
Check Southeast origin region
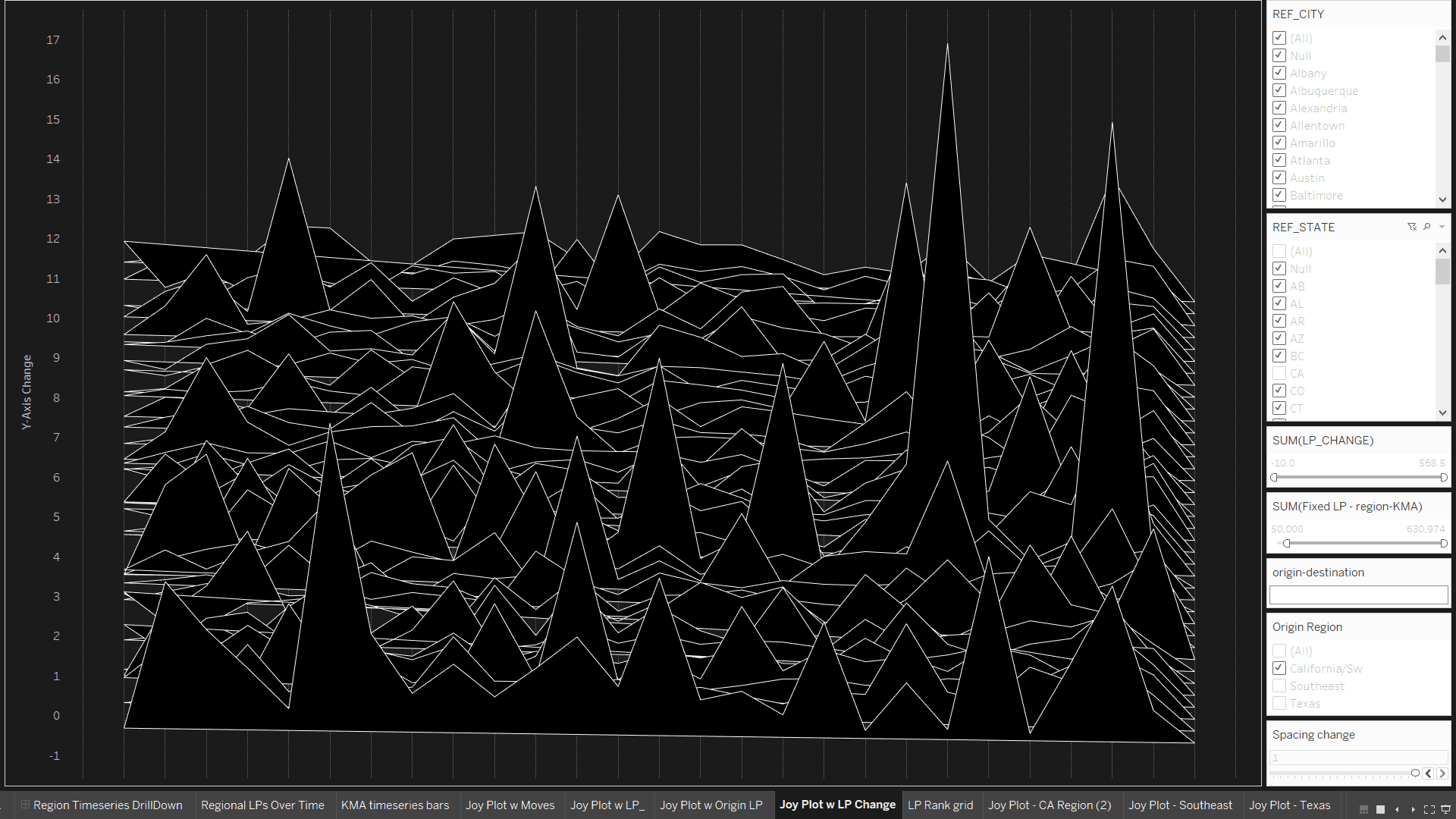point(1279,686)
